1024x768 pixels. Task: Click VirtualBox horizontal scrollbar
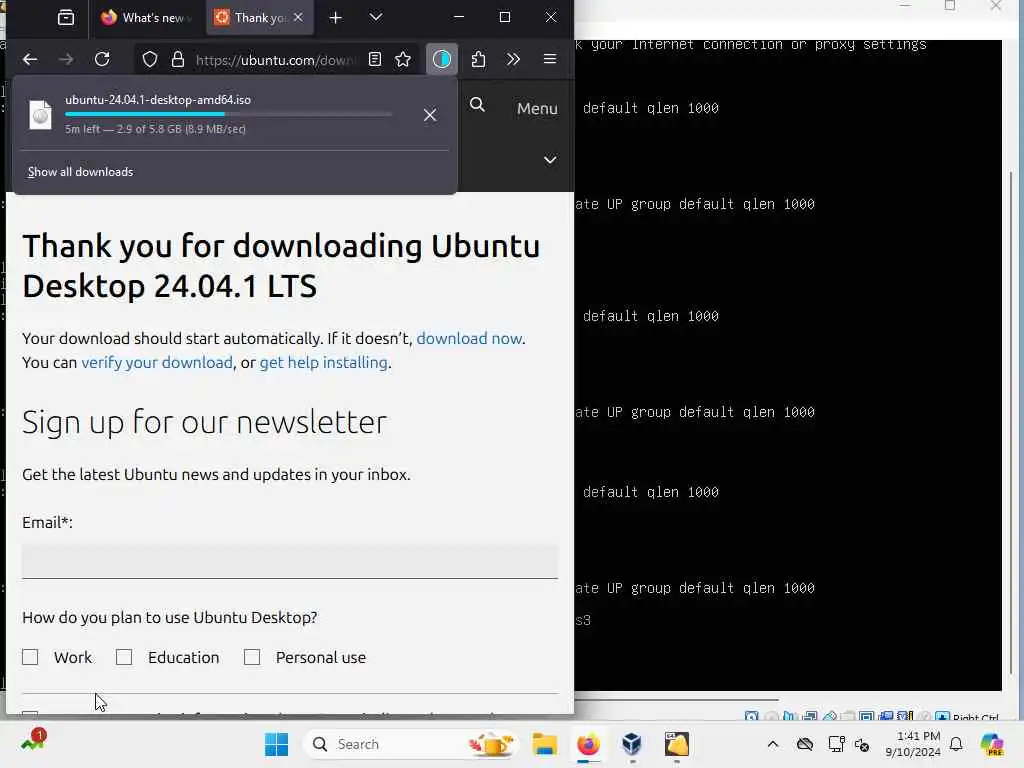677,699
